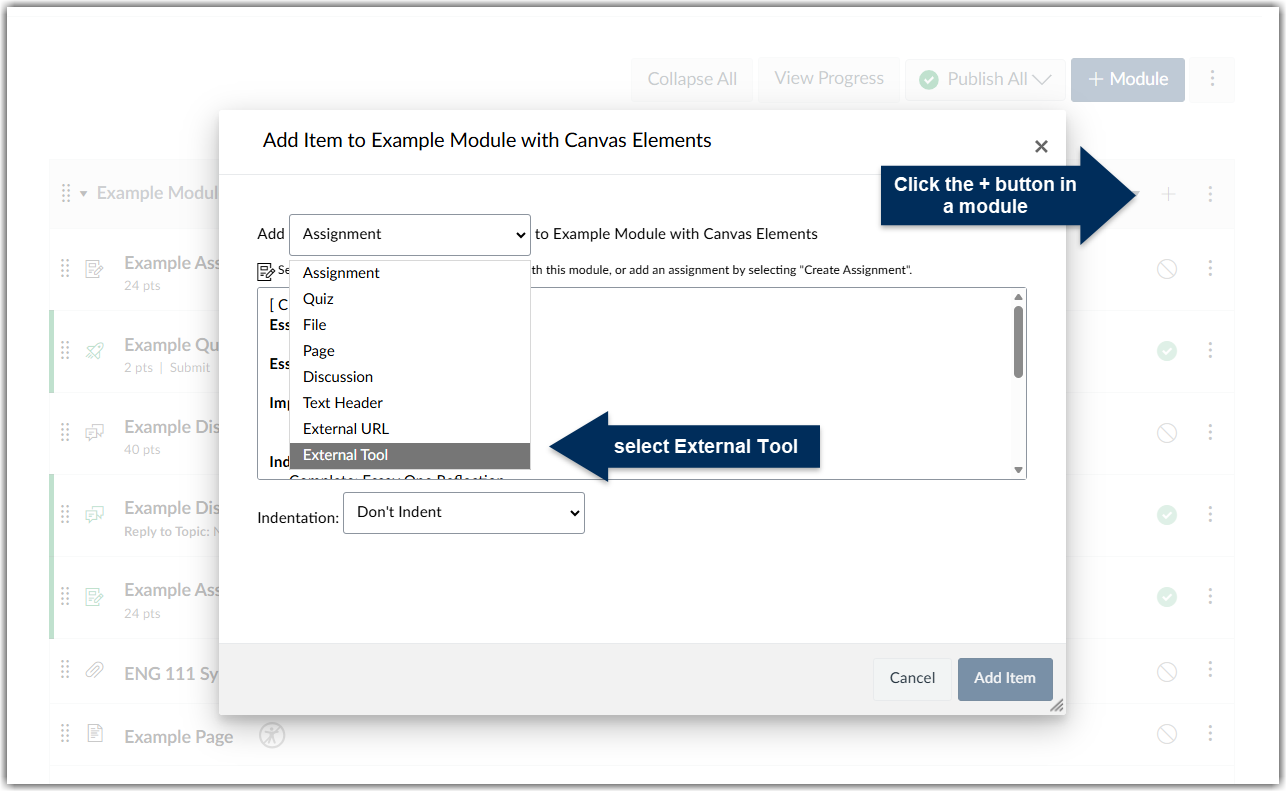Close the Add Item dialog with the X
The image size is (1287, 792).
(x=1041, y=147)
